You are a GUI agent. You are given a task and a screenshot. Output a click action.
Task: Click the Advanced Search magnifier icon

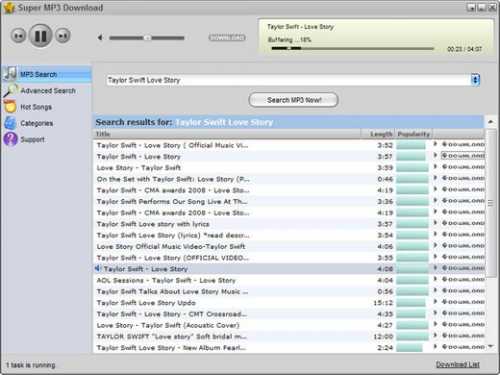(10, 90)
